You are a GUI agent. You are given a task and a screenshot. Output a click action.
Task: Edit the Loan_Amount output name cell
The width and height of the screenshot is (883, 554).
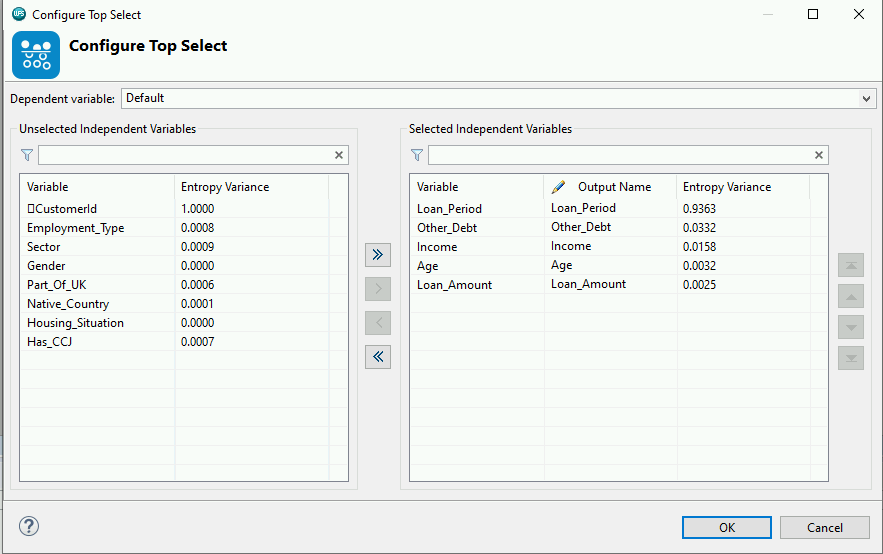click(610, 284)
